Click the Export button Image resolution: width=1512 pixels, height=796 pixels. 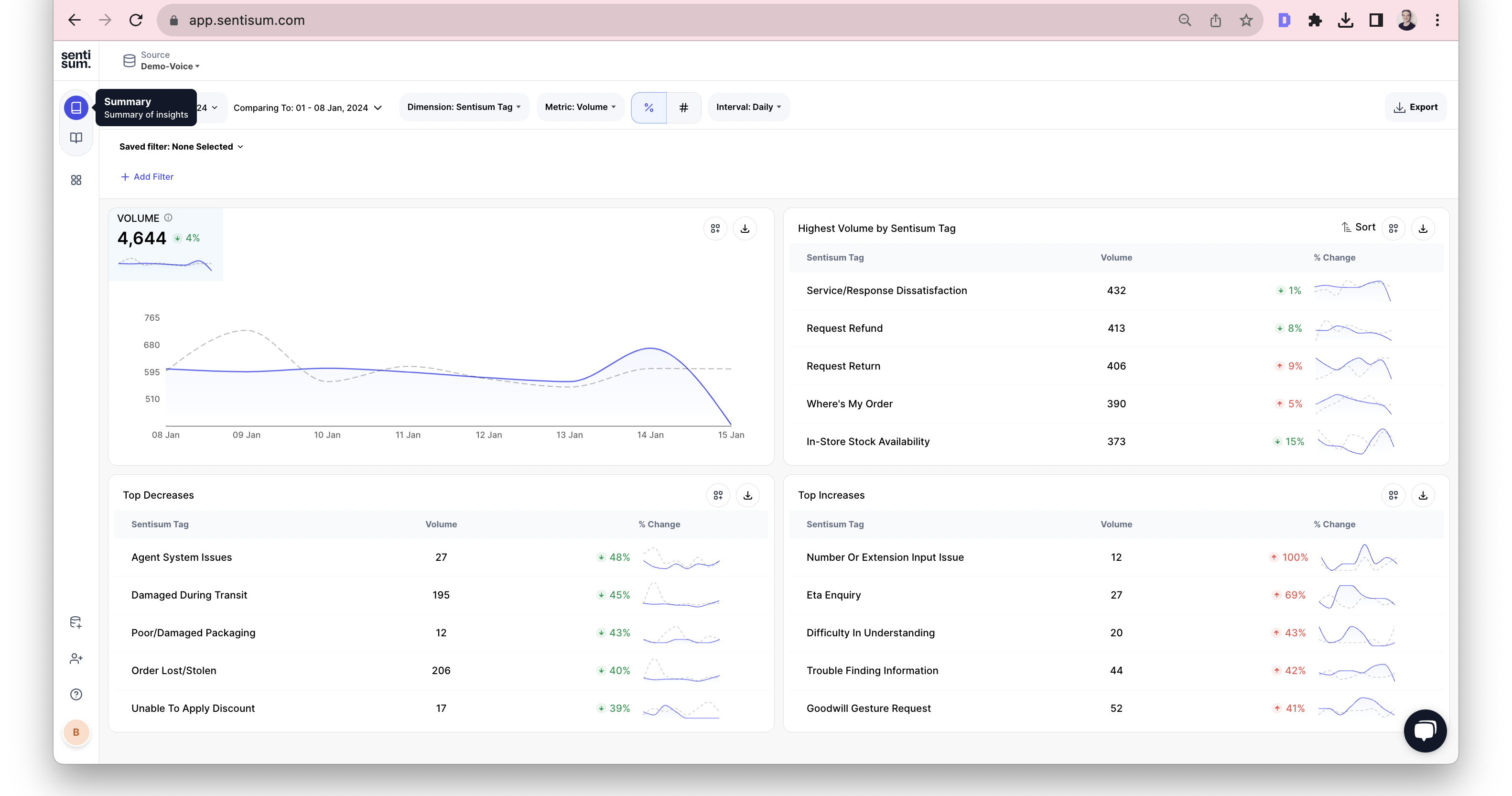pyautogui.click(x=1415, y=107)
